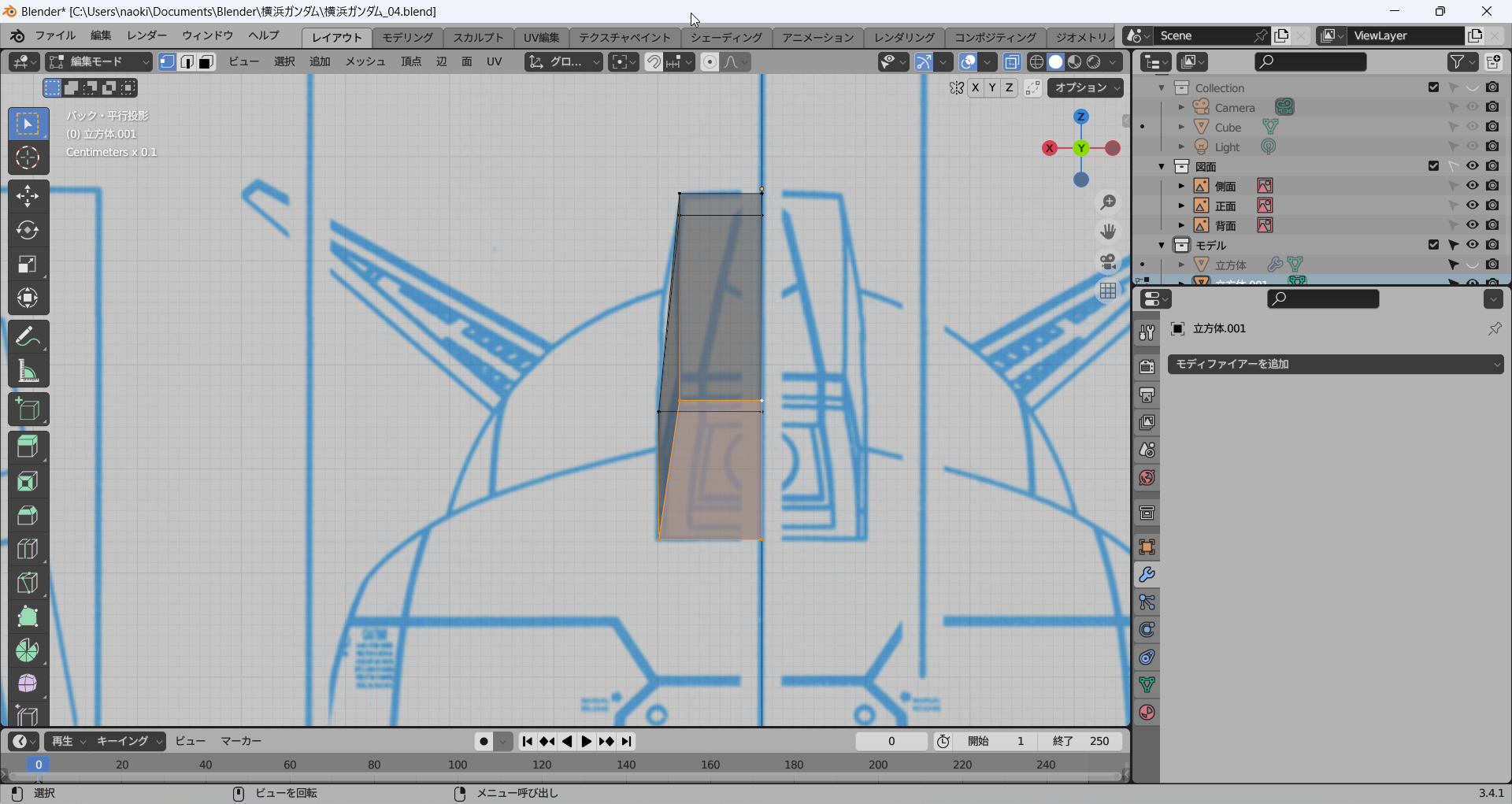Open the Modifier properties wrench tab
The width and height of the screenshot is (1512, 804).
coord(1147,575)
